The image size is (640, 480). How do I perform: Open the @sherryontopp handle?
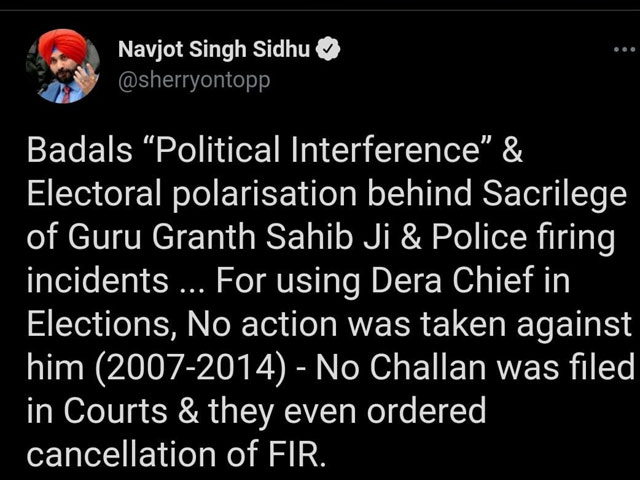(x=194, y=81)
